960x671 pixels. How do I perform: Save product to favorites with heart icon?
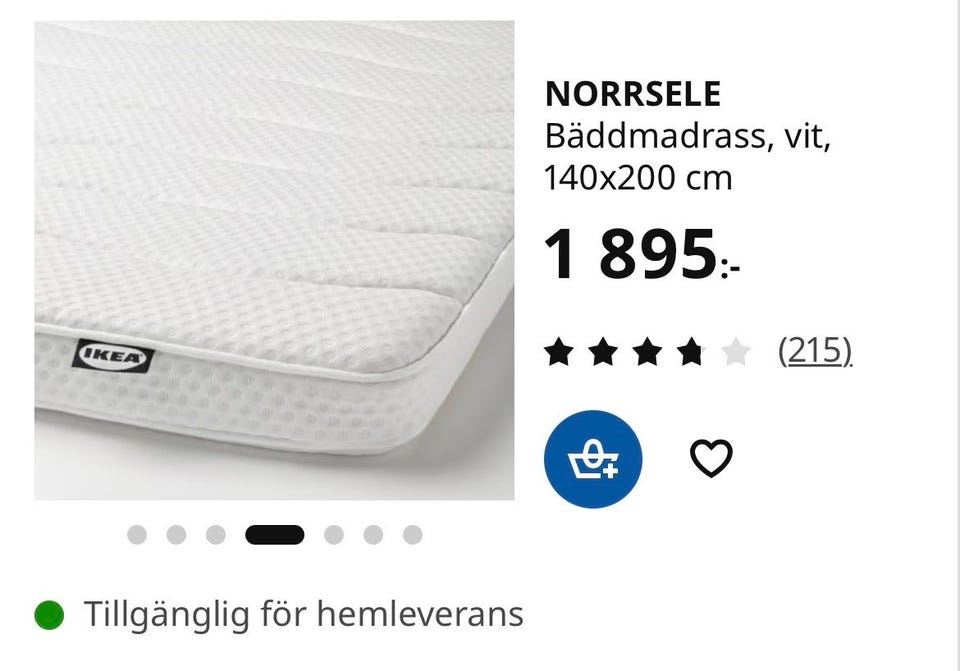tap(711, 458)
